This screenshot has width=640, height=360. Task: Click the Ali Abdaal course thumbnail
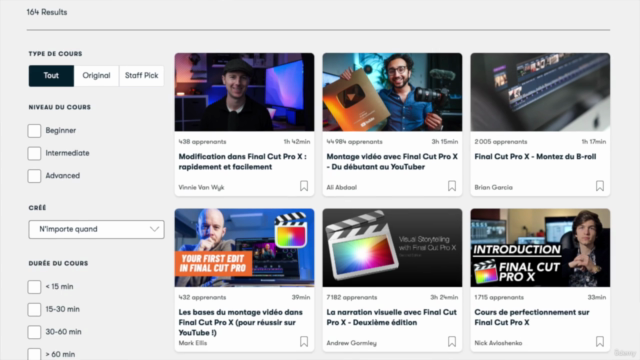coord(392,92)
